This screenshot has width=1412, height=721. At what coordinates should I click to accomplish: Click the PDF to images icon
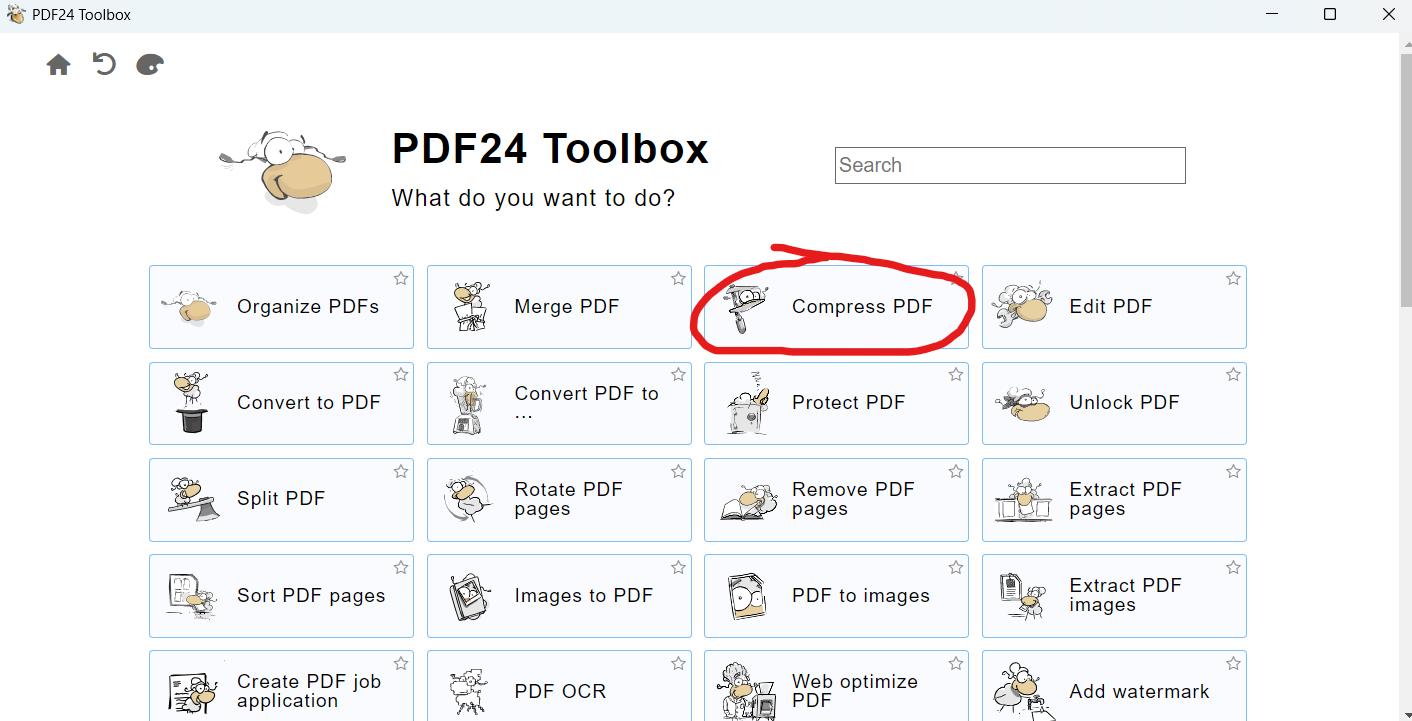click(747, 596)
